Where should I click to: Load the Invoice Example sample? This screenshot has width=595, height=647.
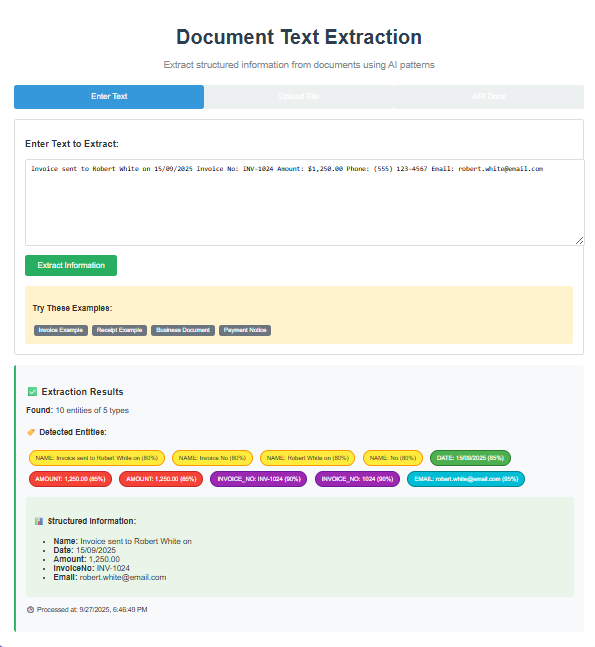[x=61, y=330]
